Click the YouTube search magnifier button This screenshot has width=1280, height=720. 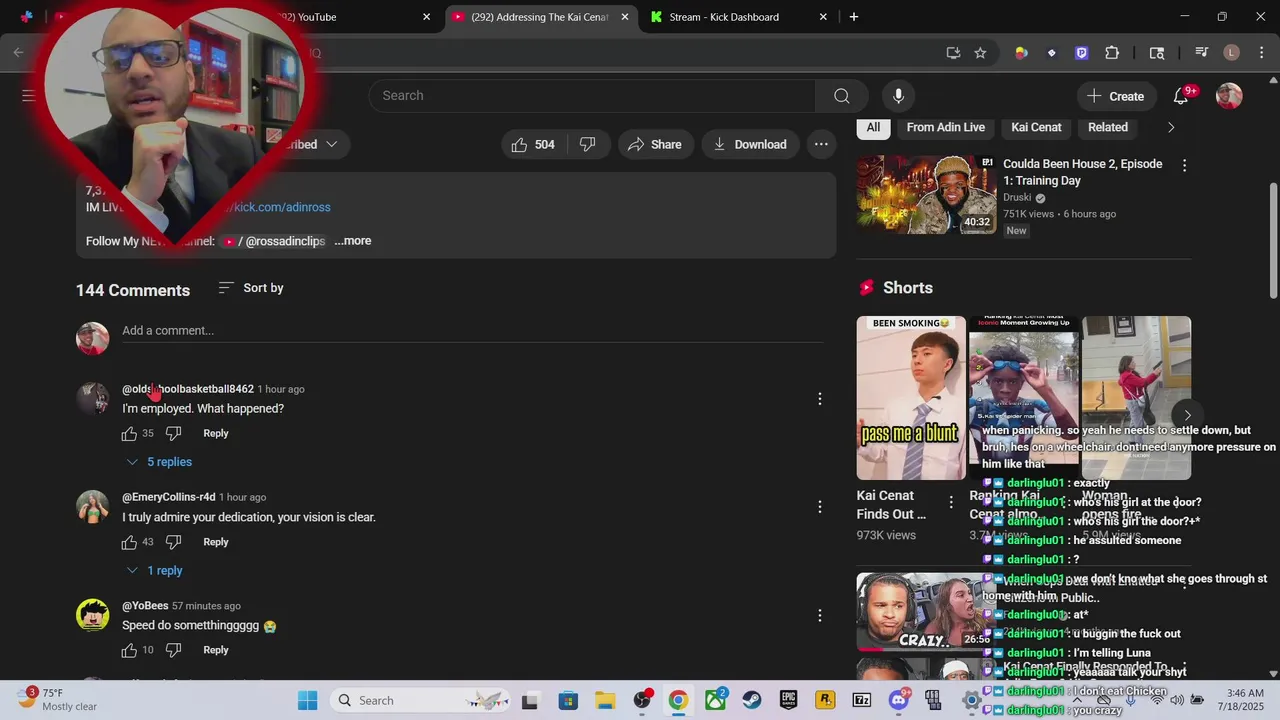[x=842, y=96]
